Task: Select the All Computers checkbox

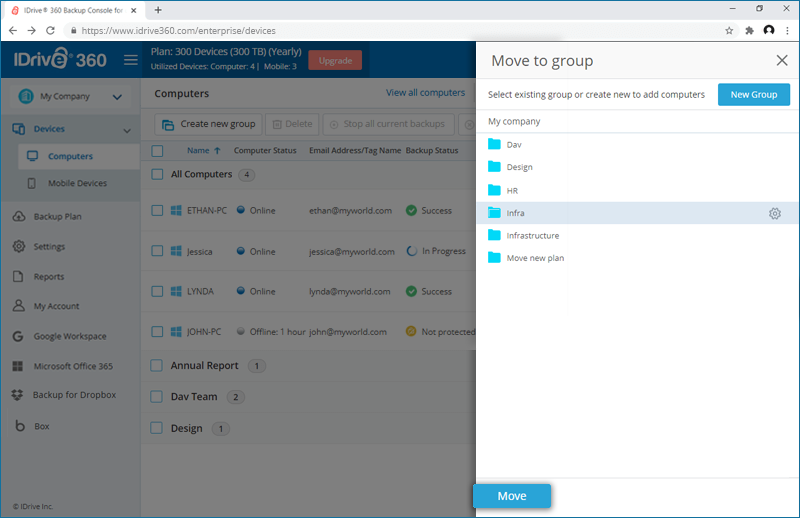Action: [x=157, y=174]
